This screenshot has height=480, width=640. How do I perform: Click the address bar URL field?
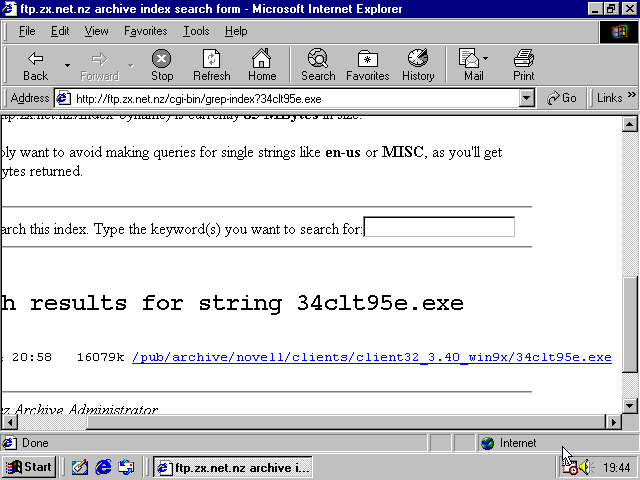pos(294,99)
